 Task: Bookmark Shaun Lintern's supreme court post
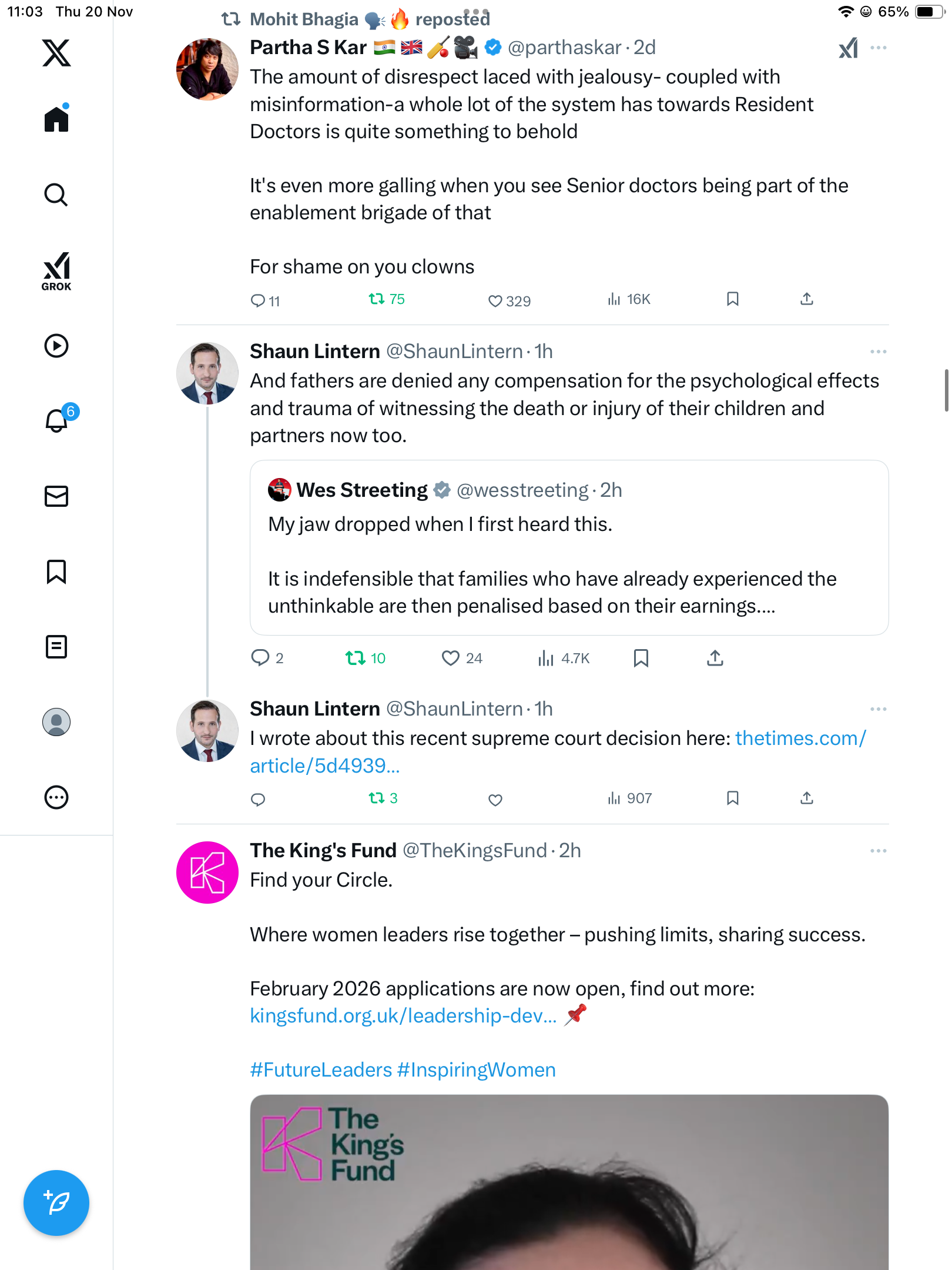(732, 798)
